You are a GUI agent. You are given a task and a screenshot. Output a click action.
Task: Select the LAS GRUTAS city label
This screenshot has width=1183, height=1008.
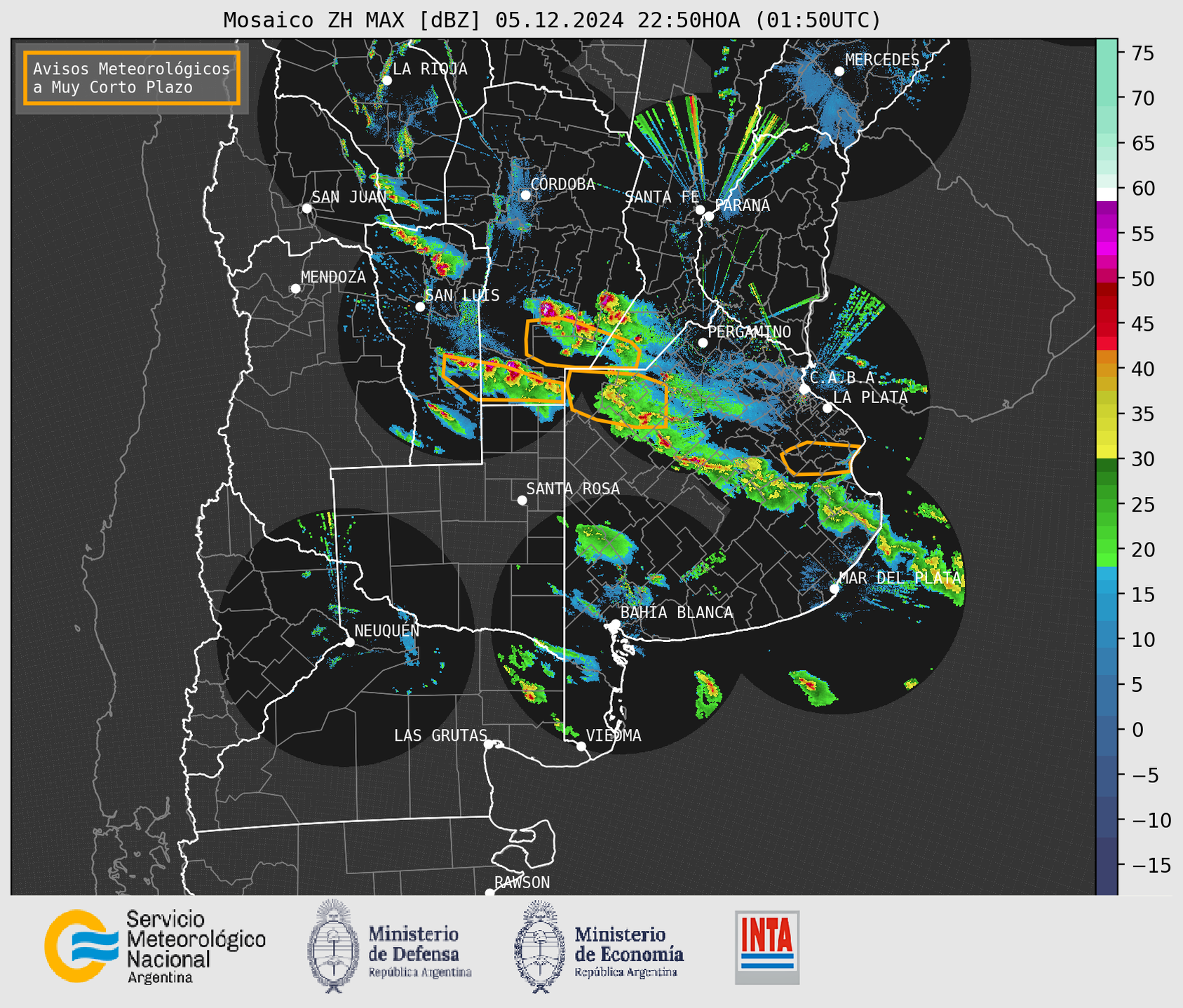tap(440, 735)
